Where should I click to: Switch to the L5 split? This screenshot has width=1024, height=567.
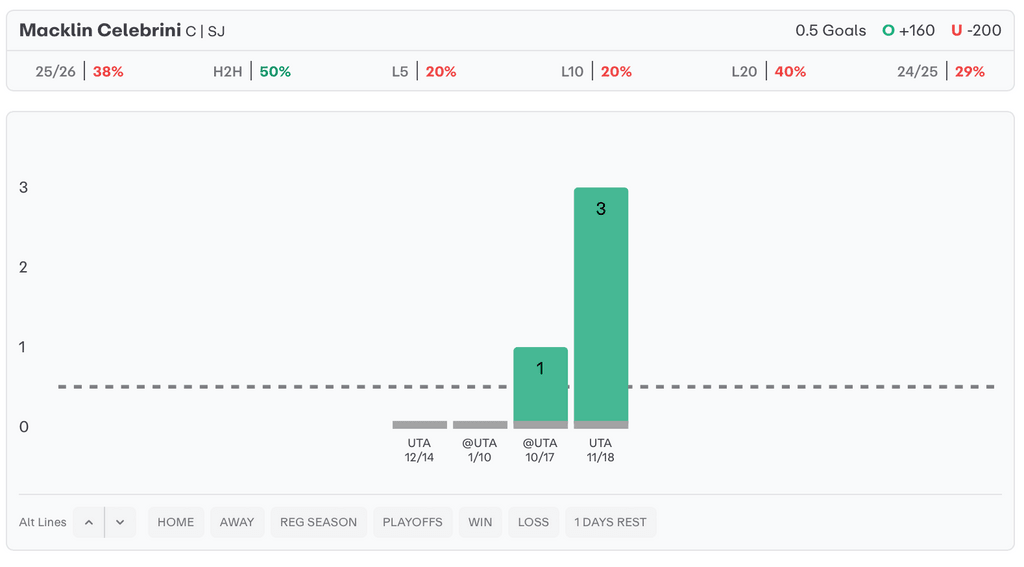[x=424, y=72]
